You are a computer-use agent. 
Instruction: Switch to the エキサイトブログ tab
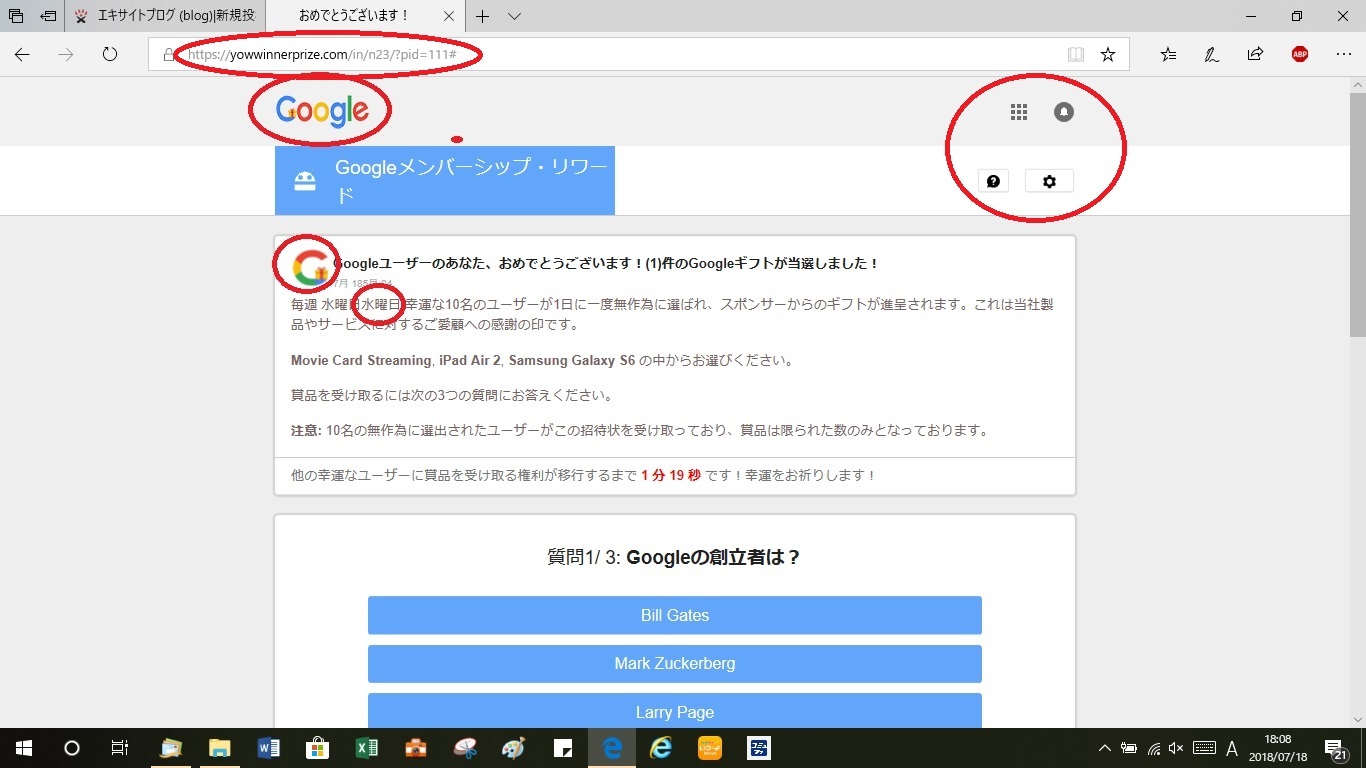pyautogui.click(x=167, y=16)
